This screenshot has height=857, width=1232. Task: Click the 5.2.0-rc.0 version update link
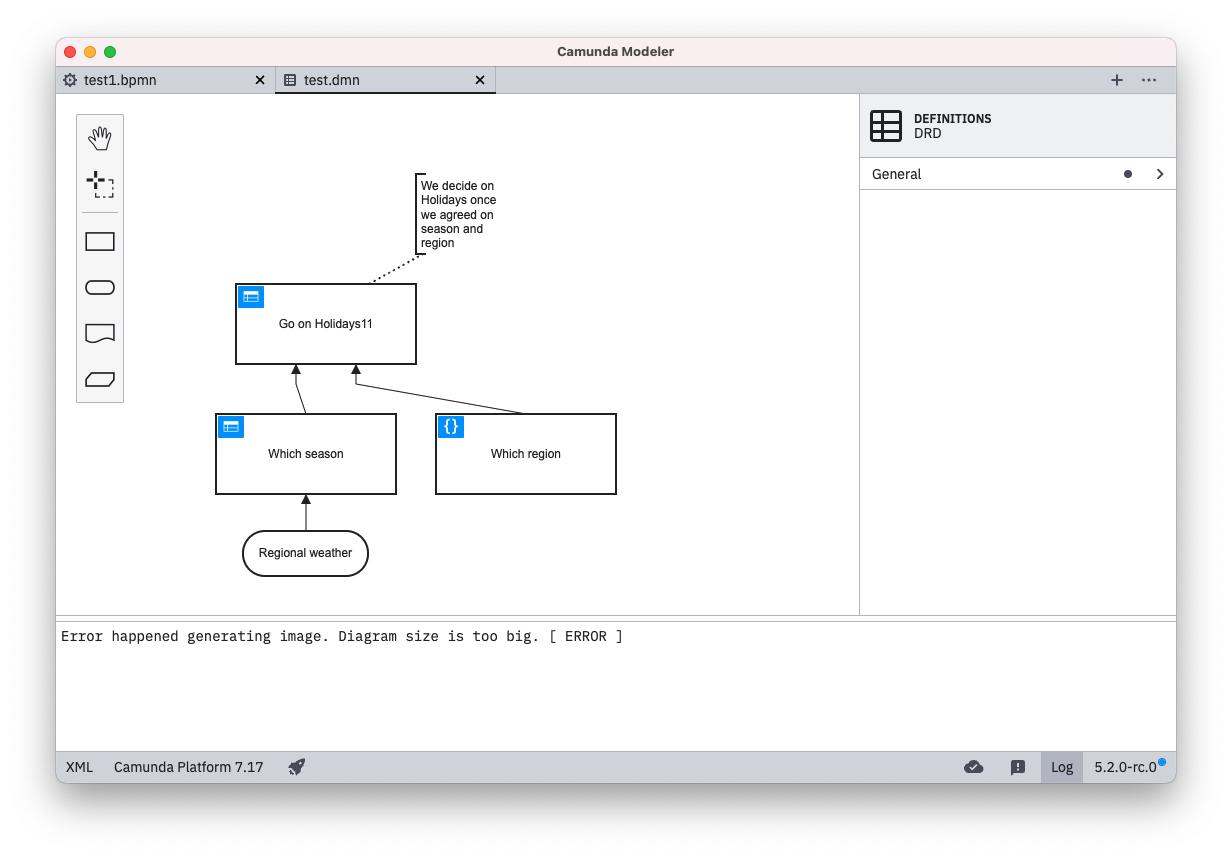[x=1125, y=767]
